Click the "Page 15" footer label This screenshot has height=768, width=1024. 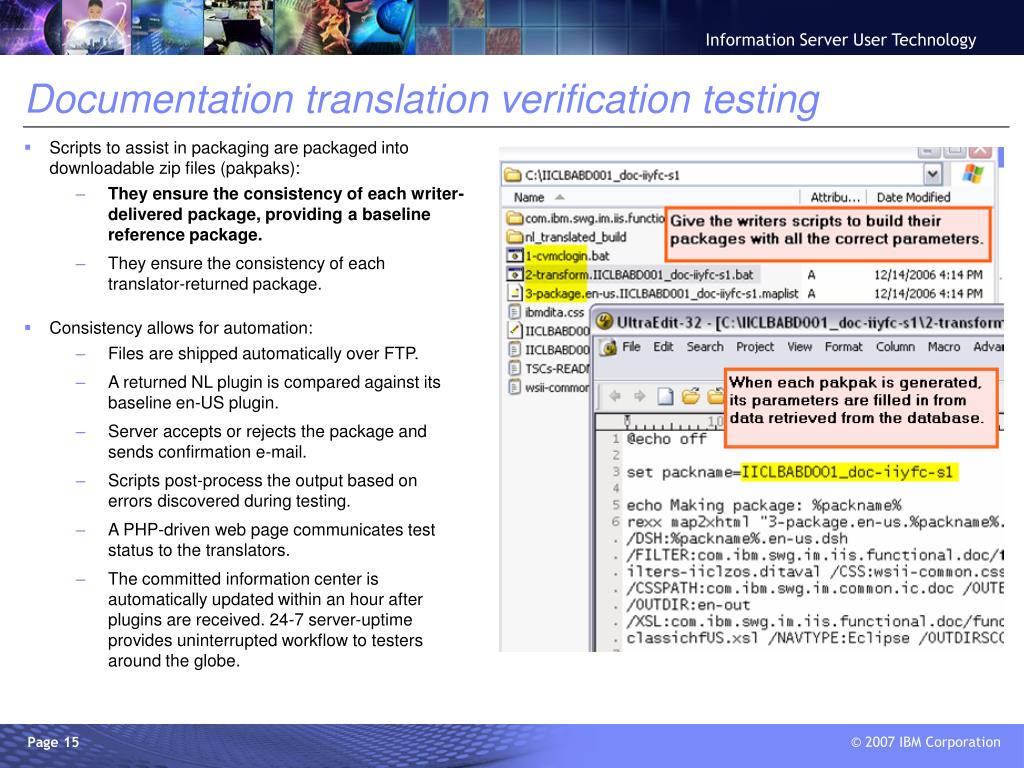[x=53, y=742]
